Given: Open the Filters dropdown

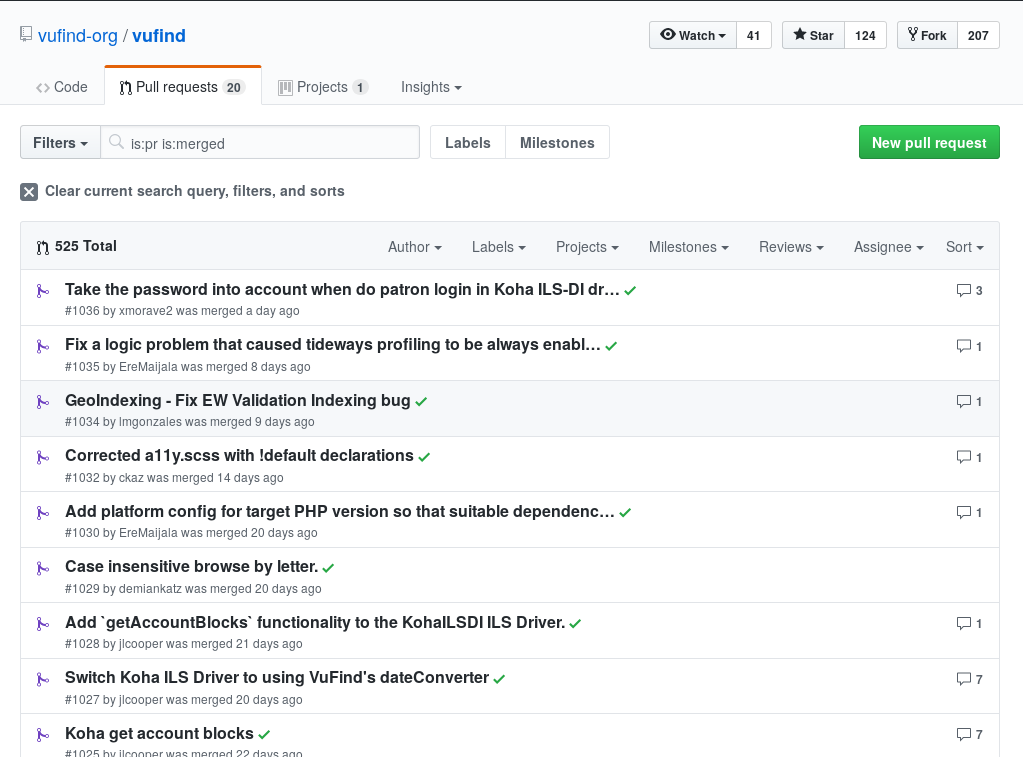Looking at the screenshot, I should click(60, 143).
